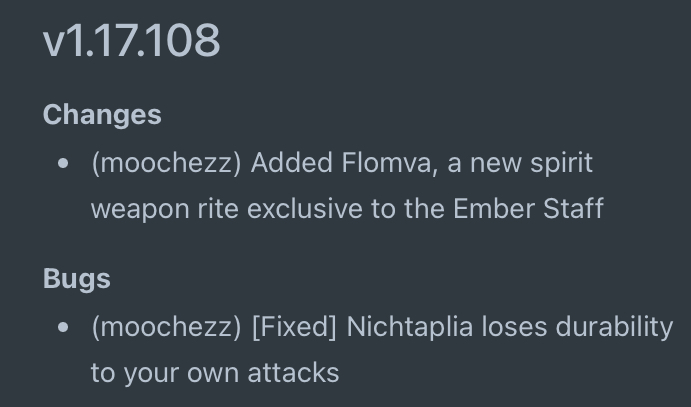Viewport: 691px width, 407px height.
Task: Click the [Fixed] status tag
Action: (x=294, y=327)
